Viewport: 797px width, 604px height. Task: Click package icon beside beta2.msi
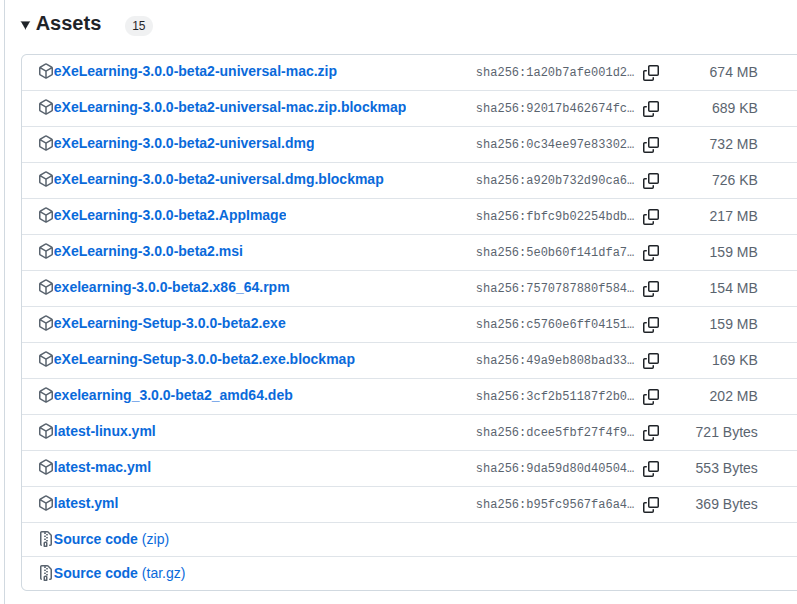(46, 251)
